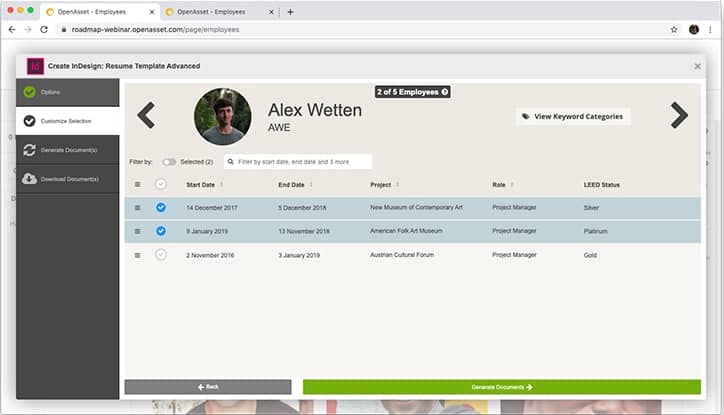Click the help icon in 2 of 5 Employees badge
The image size is (724, 415).
click(x=445, y=92)
